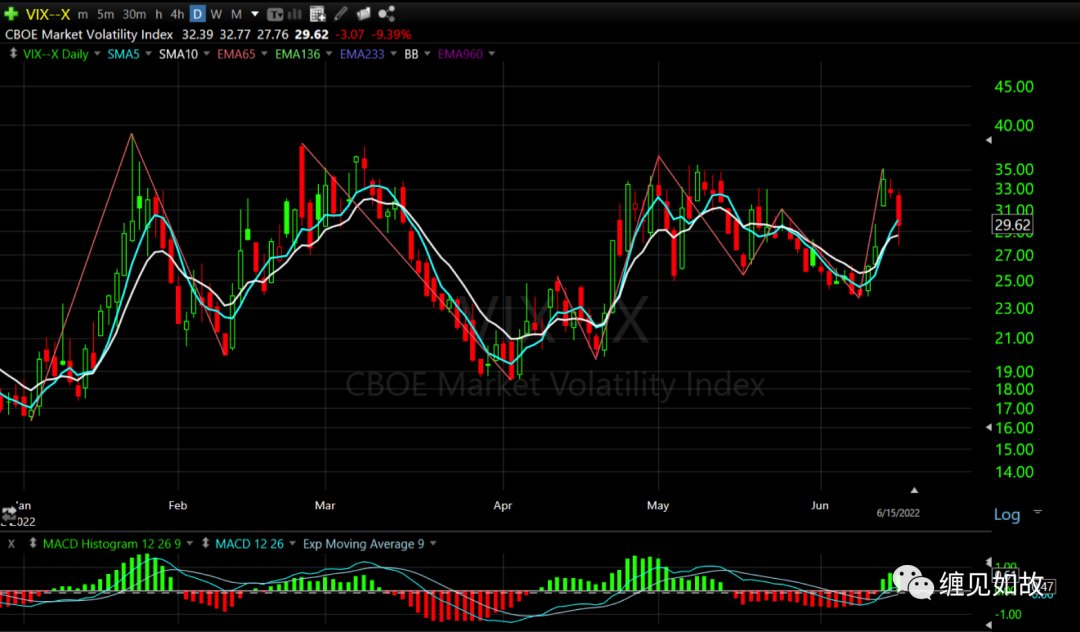Open the EMA136 indicator dropdown

[329, 54]
